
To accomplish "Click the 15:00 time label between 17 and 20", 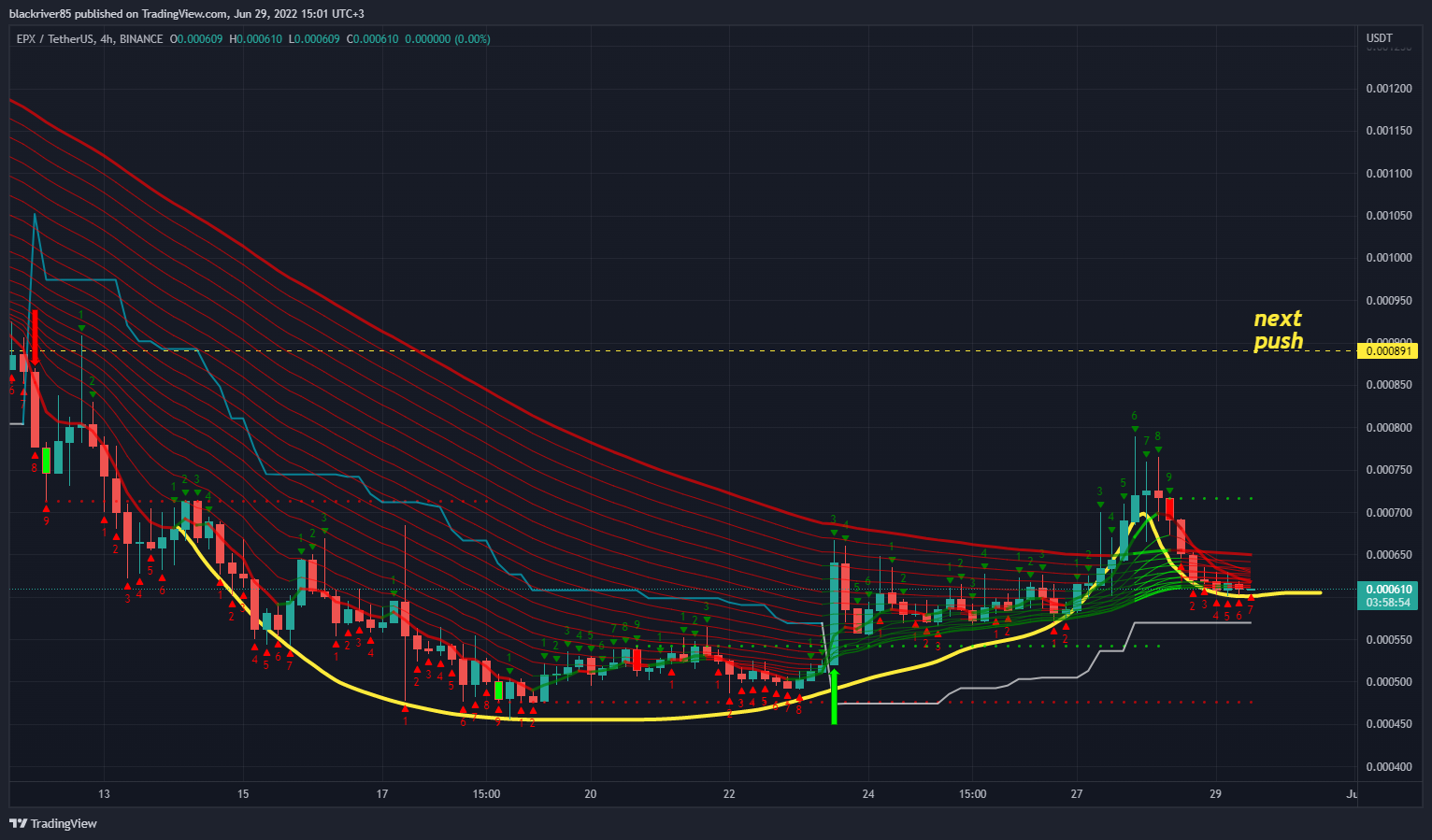I will 486,794.
